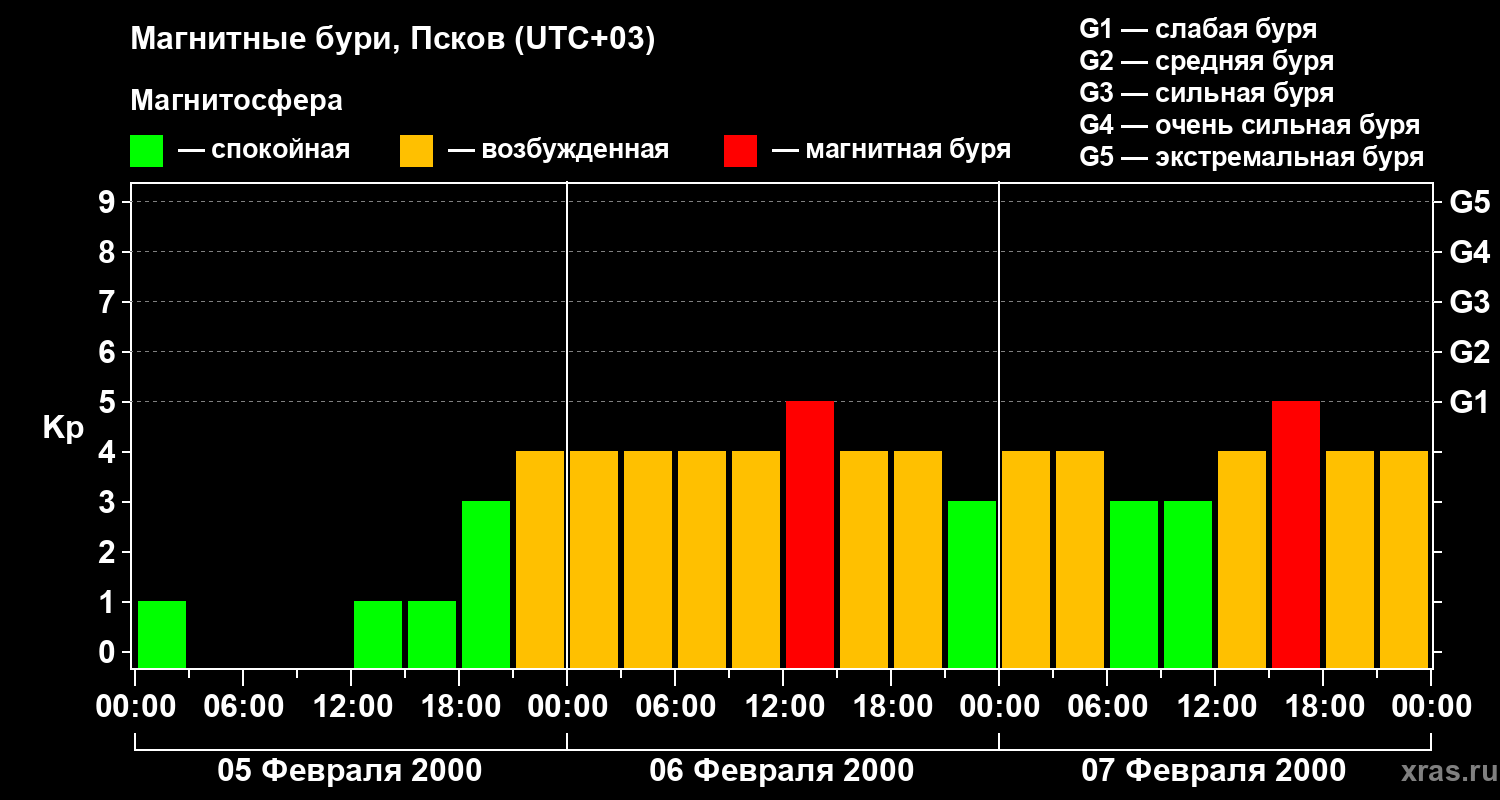Screen dimensions: 1500x800
Task: Click the 'G5 — экстремальная буря' legend line
Action: 1252,157
